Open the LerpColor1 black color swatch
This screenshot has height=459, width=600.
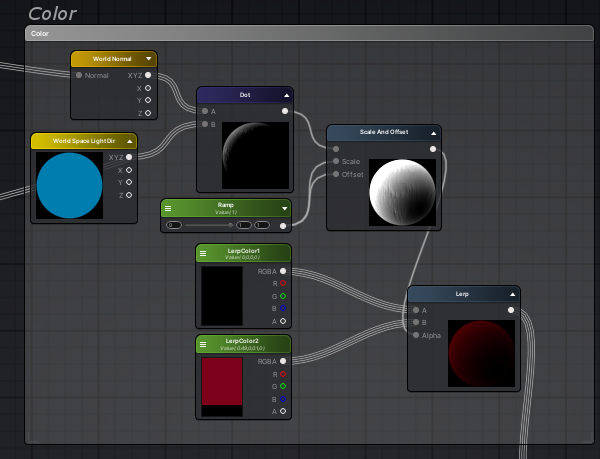point(222,295)
